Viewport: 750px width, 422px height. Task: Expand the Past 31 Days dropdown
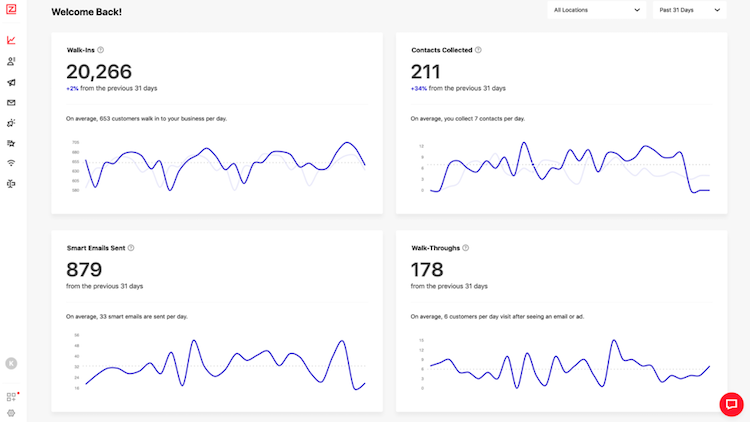(688, 10)
